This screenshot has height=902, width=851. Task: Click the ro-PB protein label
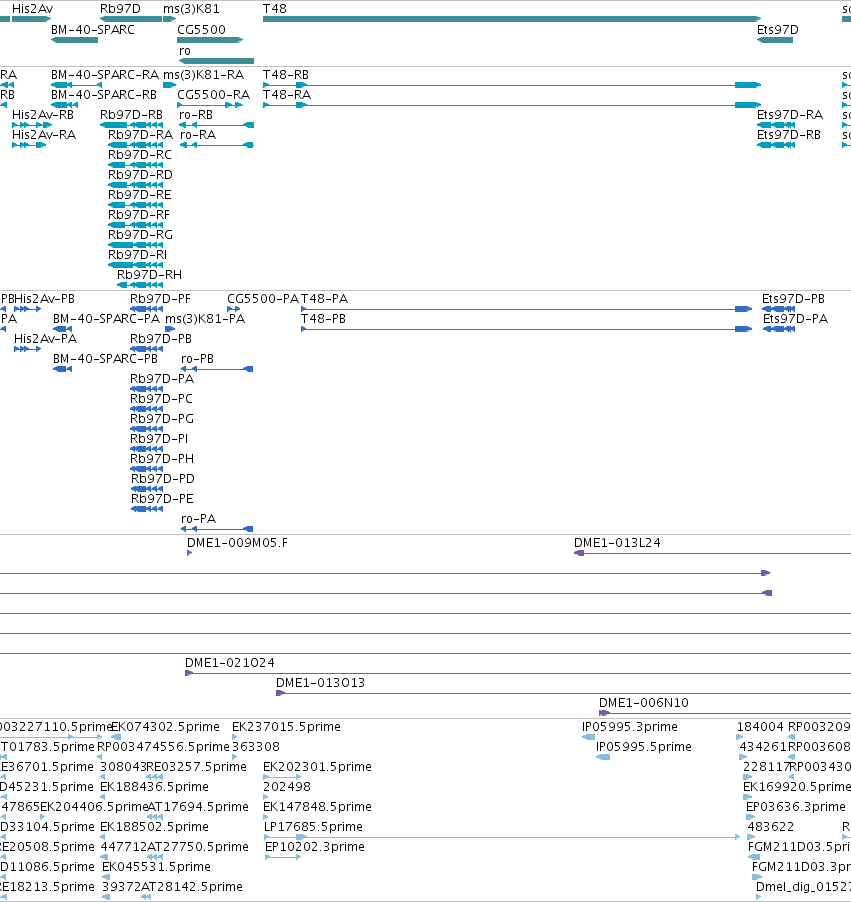tap(197, 358)
